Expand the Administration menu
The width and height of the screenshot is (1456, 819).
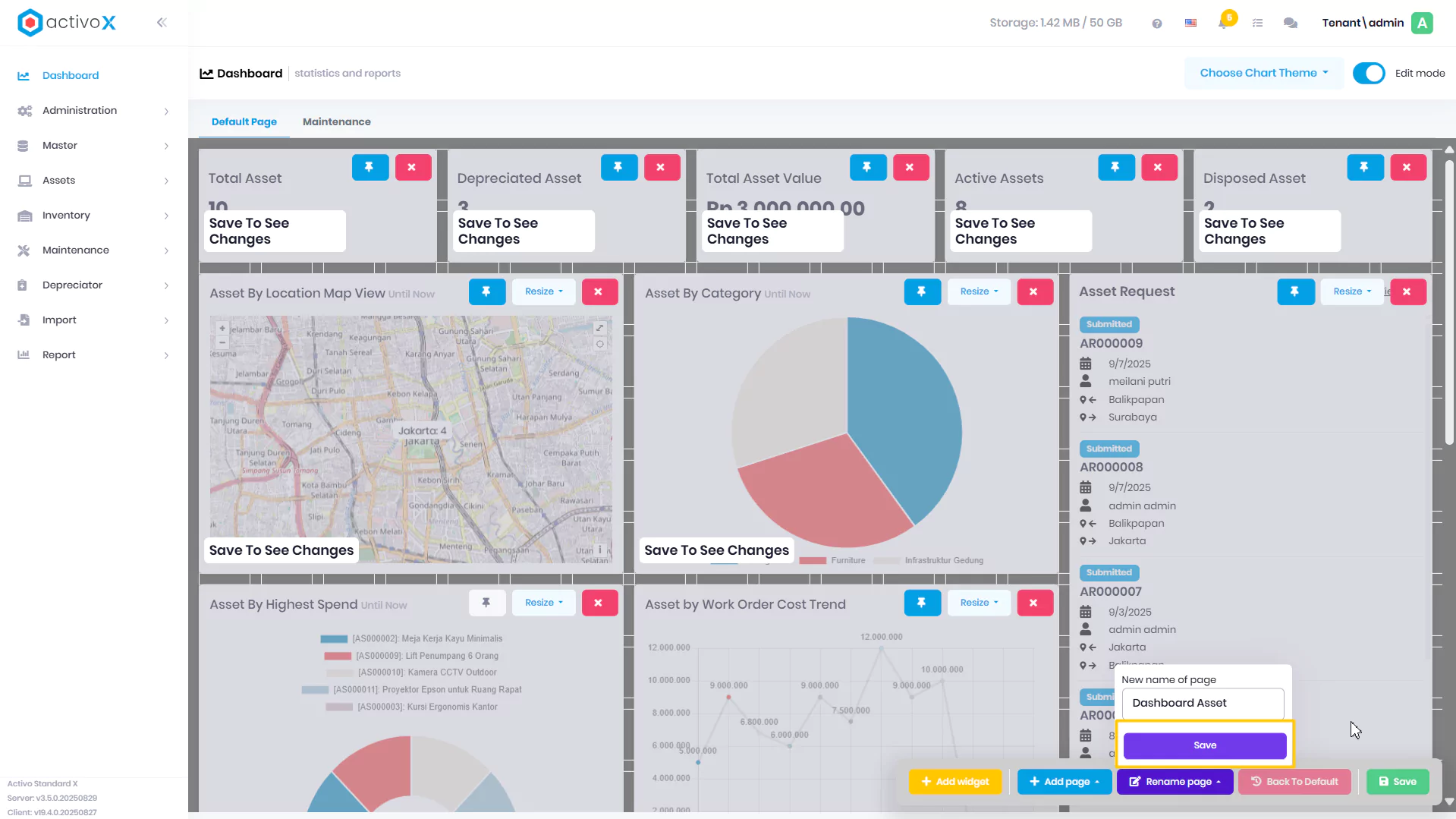pyautogui.click(x=93, y=111)
